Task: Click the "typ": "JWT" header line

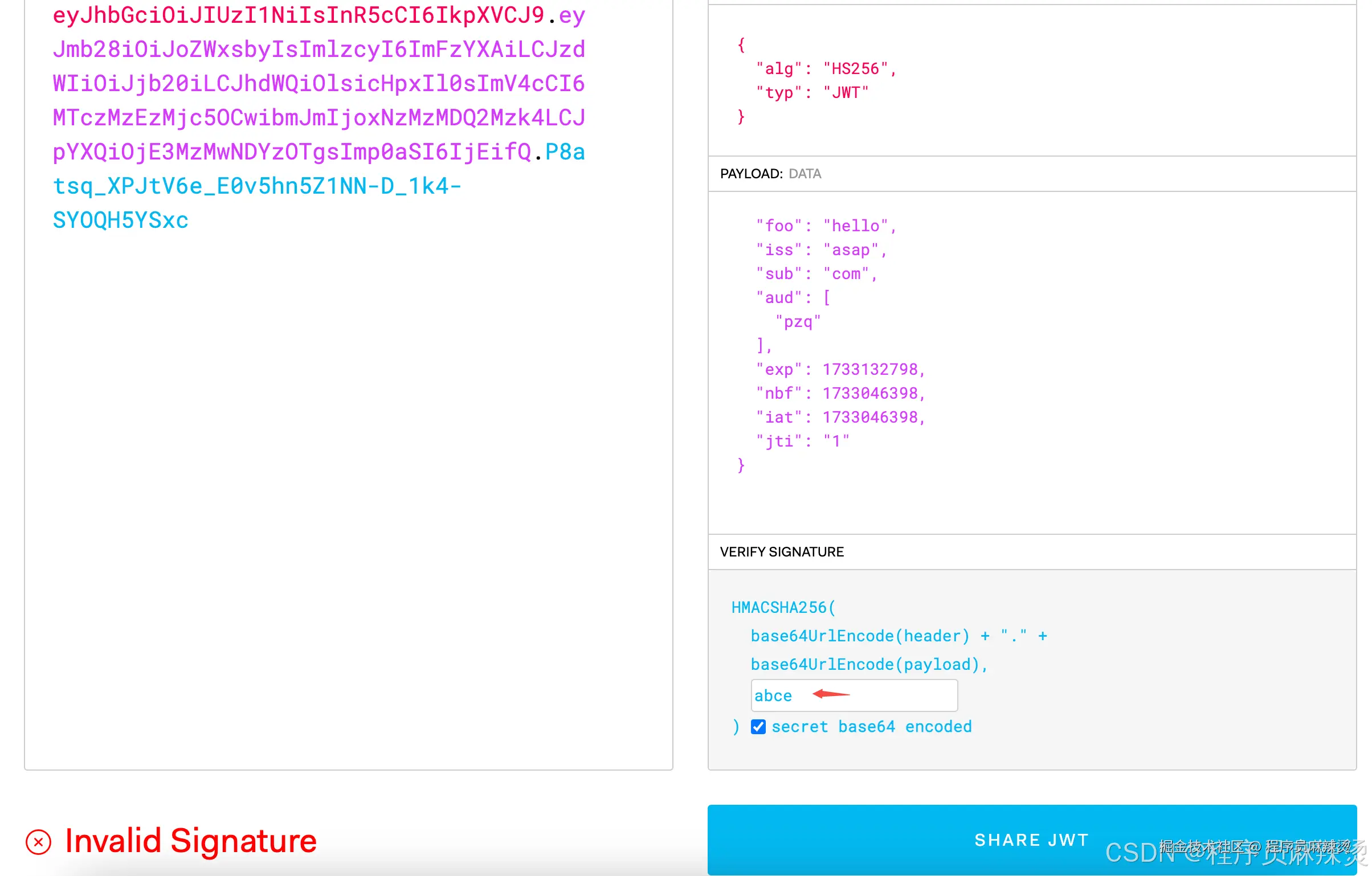Action: pos(812,93)
